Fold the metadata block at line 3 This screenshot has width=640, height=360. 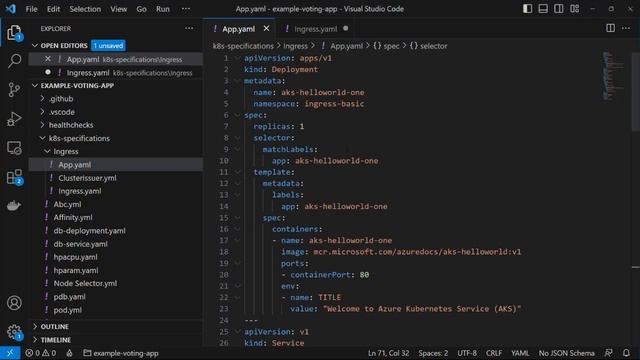(237, 81)
